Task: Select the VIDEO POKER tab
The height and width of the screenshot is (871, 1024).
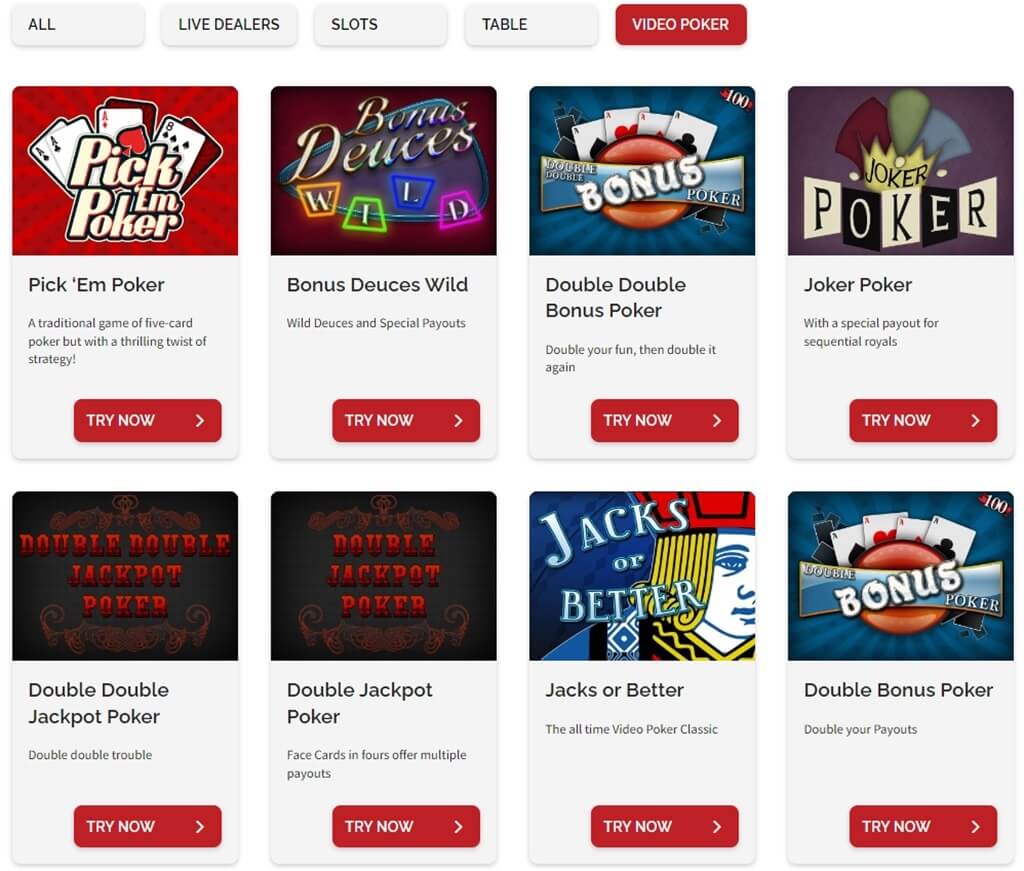Action: [680, 25]
